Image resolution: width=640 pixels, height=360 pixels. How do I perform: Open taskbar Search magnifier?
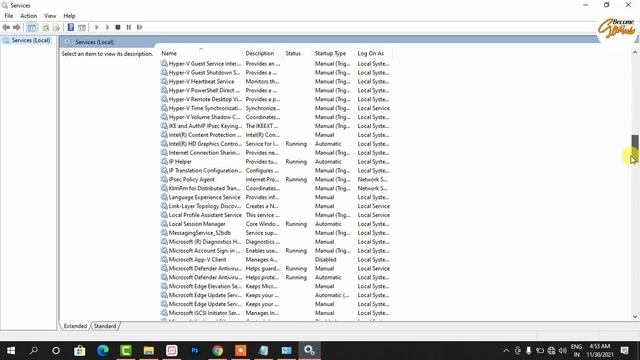pyautogui.click(x=33, y=351)
